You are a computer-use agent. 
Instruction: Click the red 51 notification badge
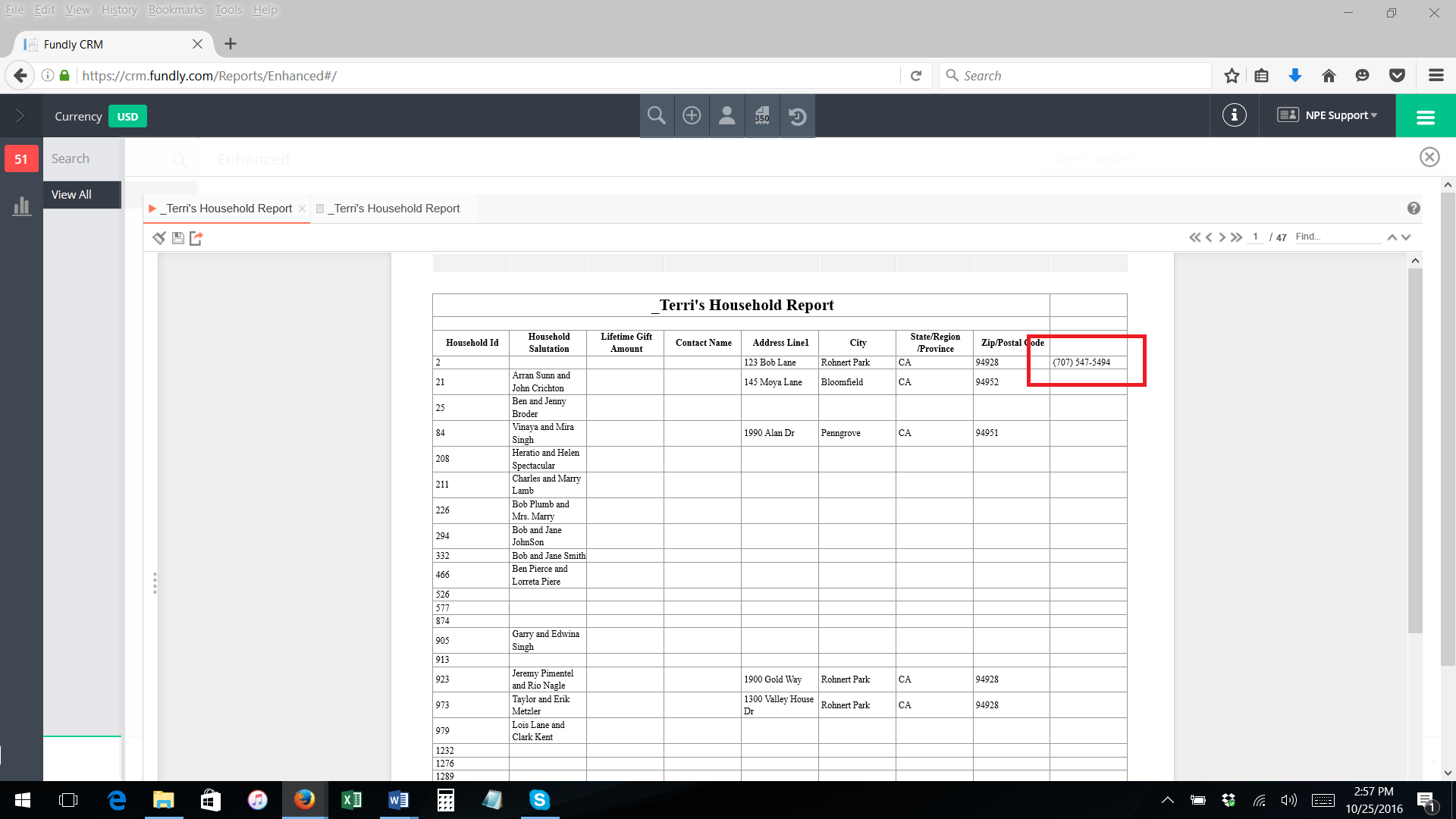(21, 159)
